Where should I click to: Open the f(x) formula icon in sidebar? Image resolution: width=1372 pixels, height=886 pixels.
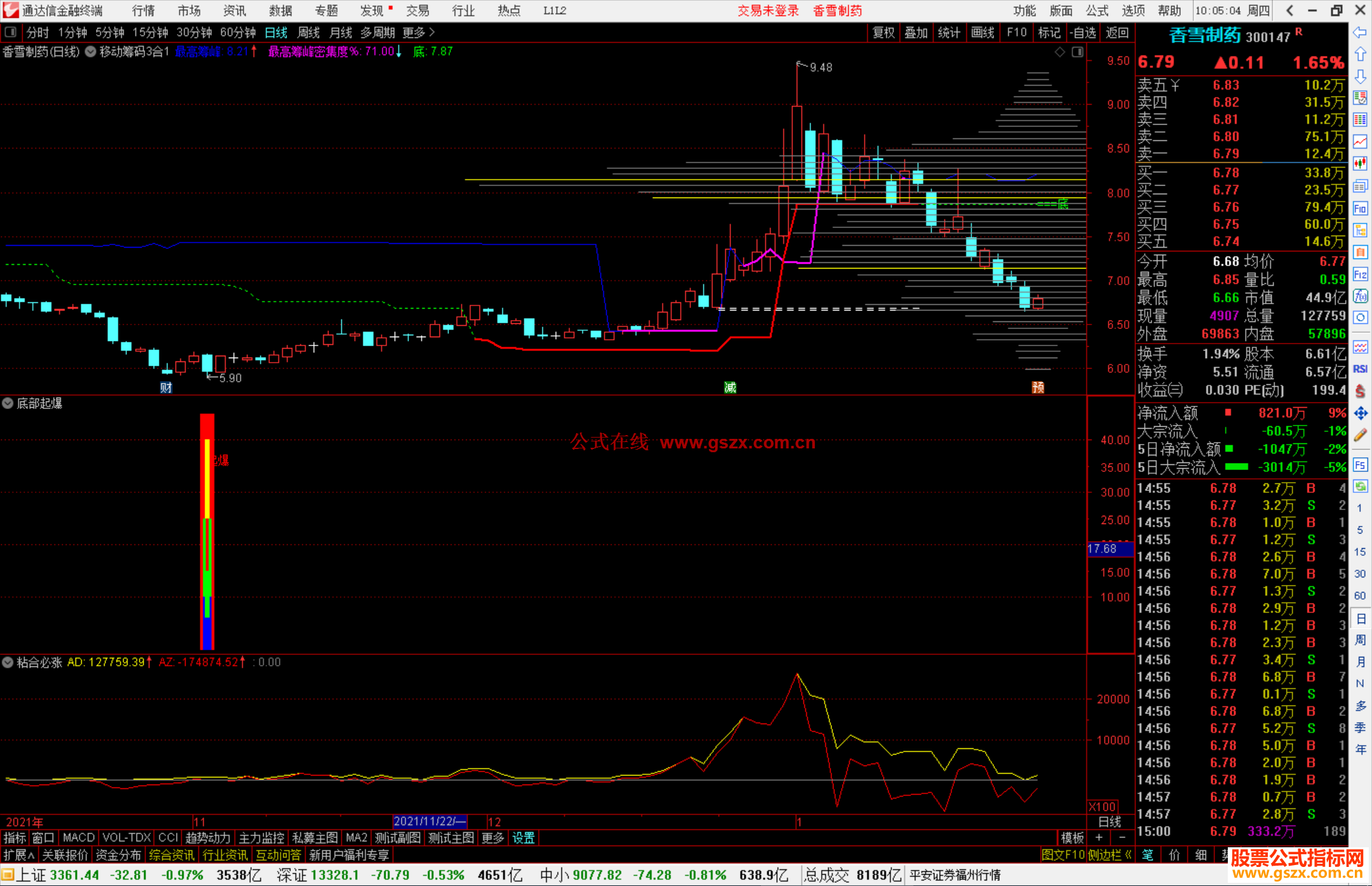pyautogui.click(x=1360, y=296)
